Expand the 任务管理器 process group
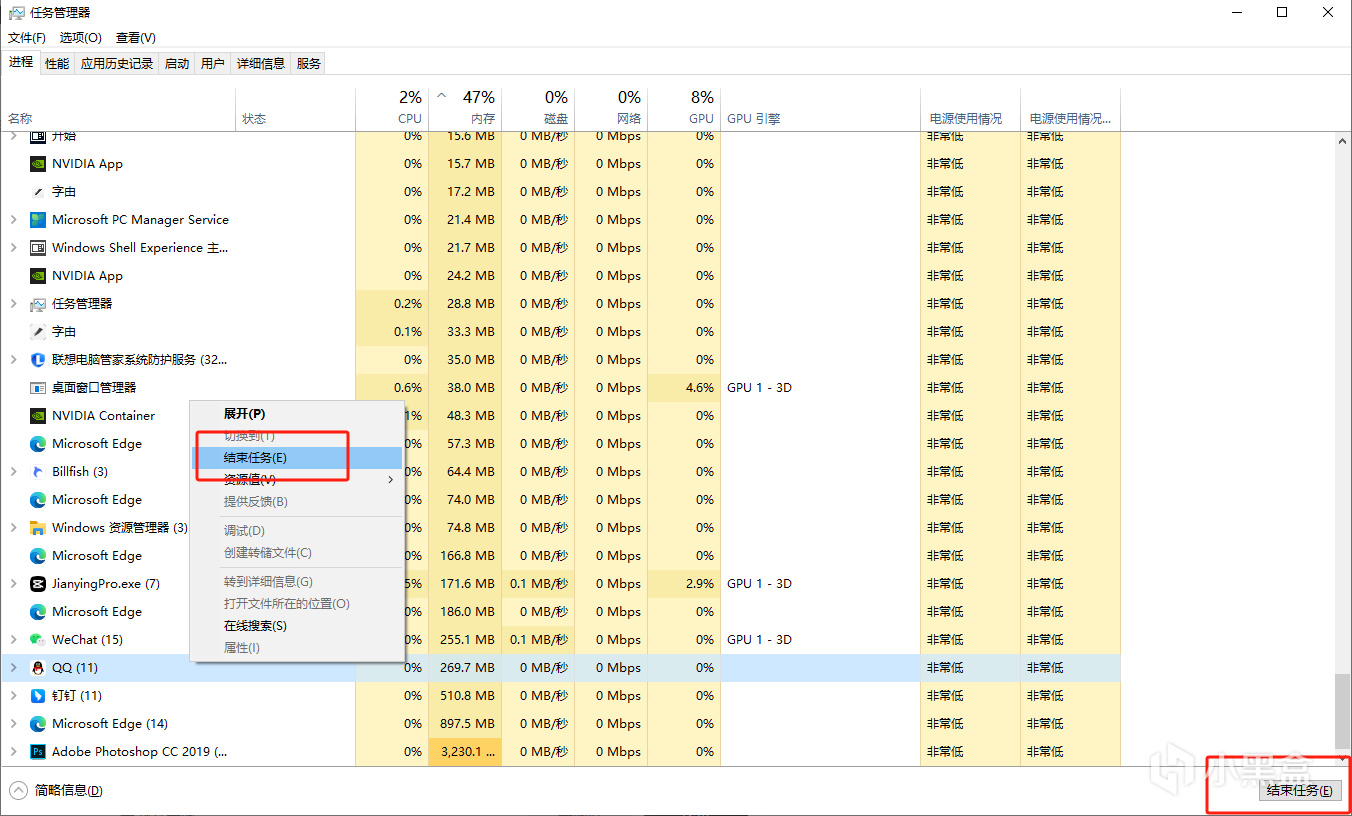 13,304
